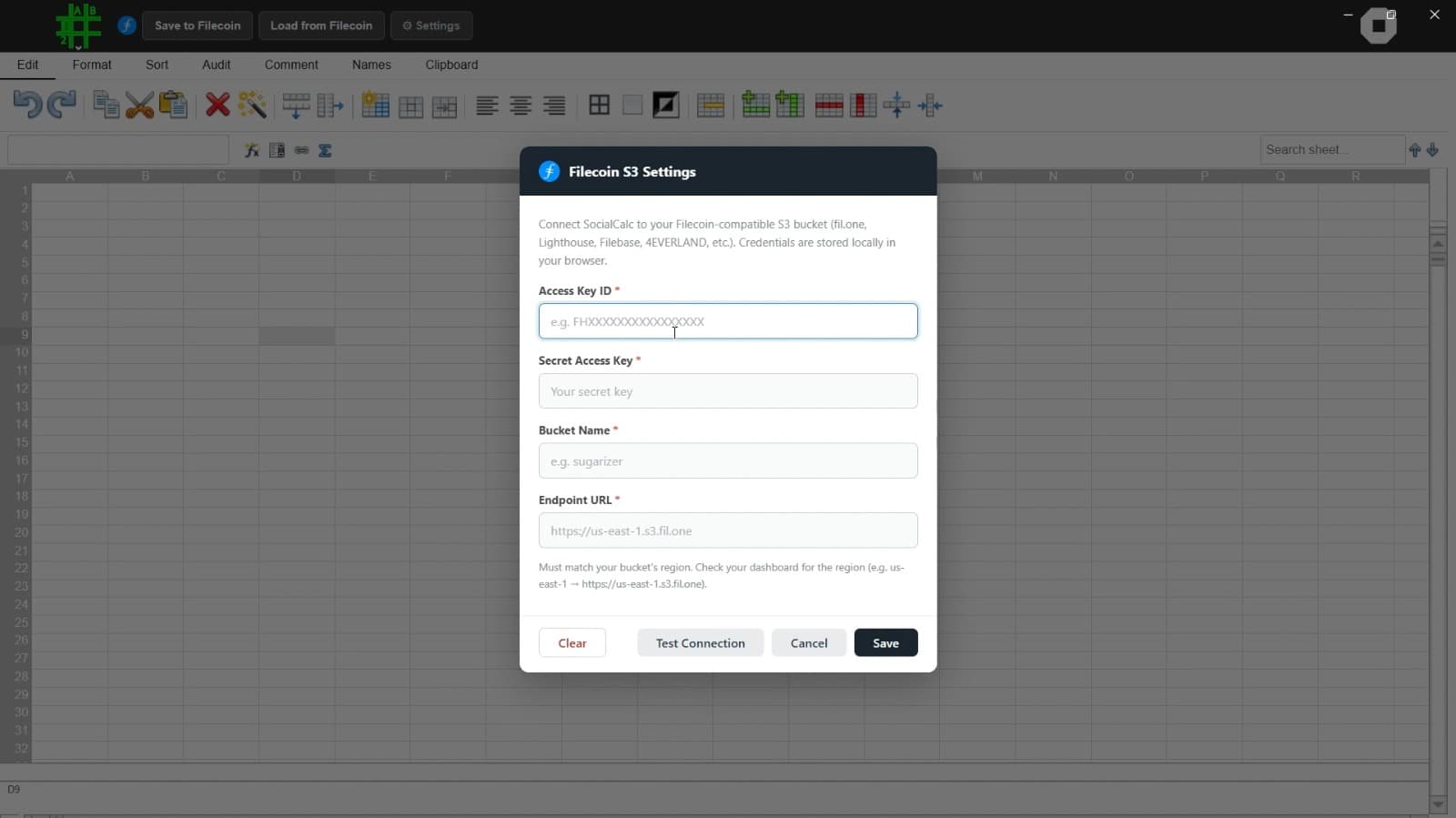Click the blue Filecoin icon in the title bar
Image resolution: width=1456 pixels, height=818 pixels.
[126, 25]
